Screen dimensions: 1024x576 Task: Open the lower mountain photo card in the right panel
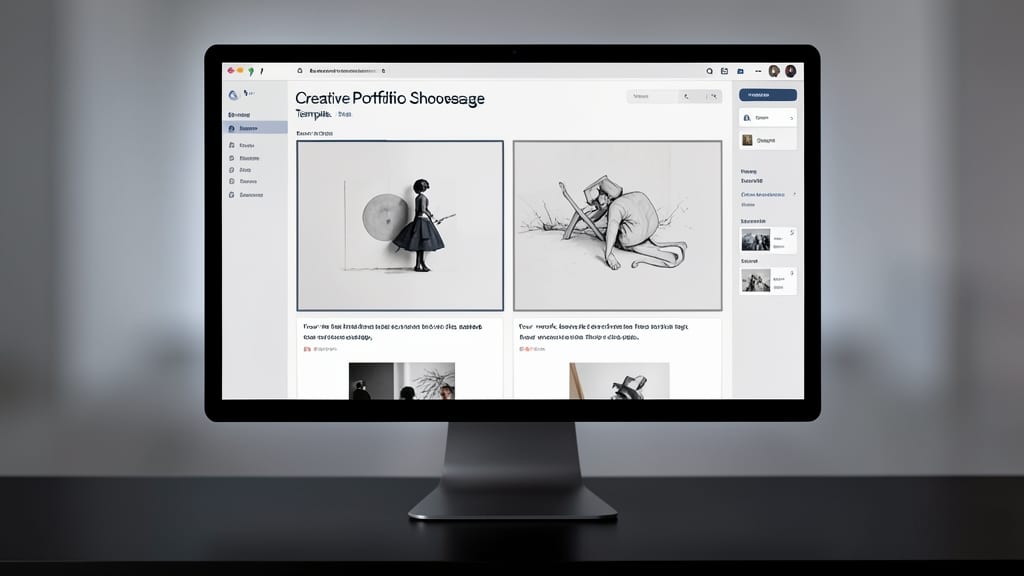click(x=767, y=281)
